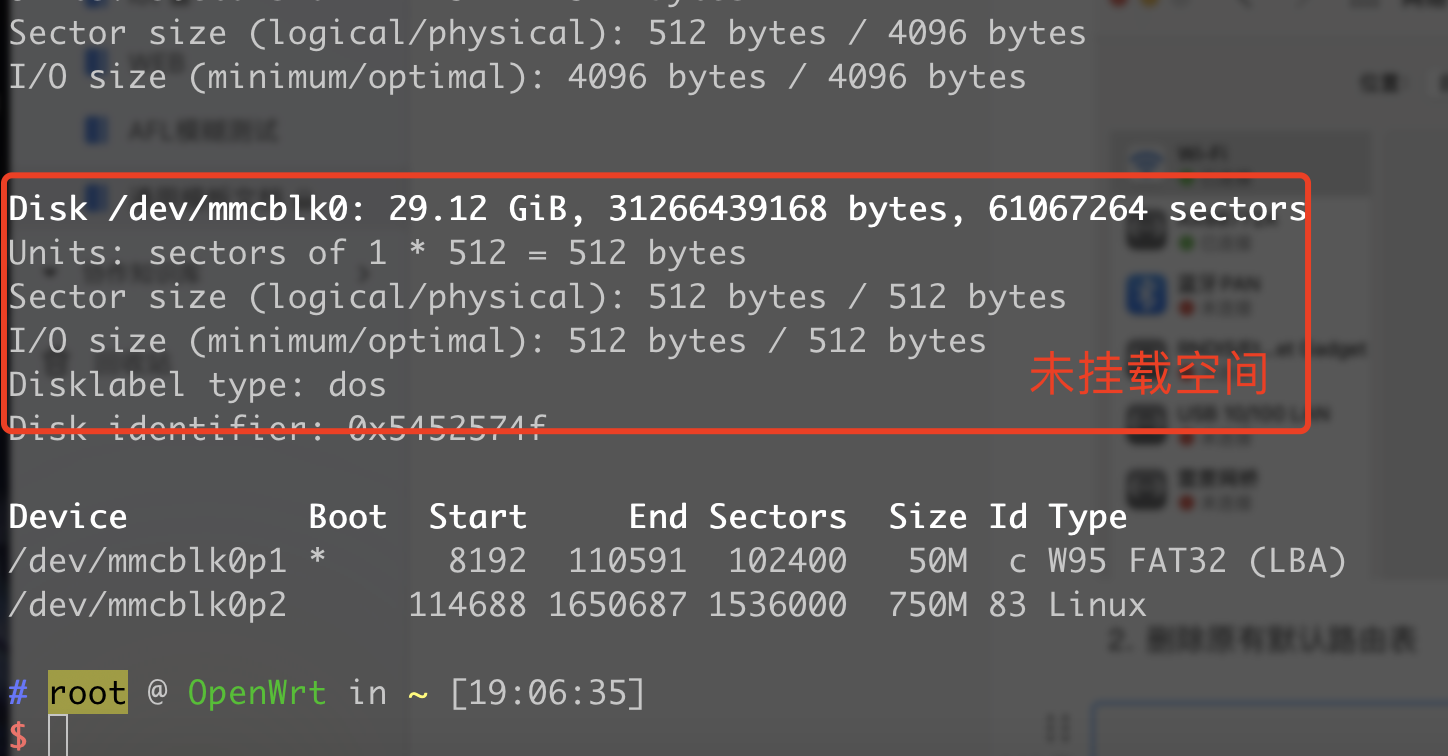Click the Device column header
Screen dimensions: 1448x756
tap(68, 517)
